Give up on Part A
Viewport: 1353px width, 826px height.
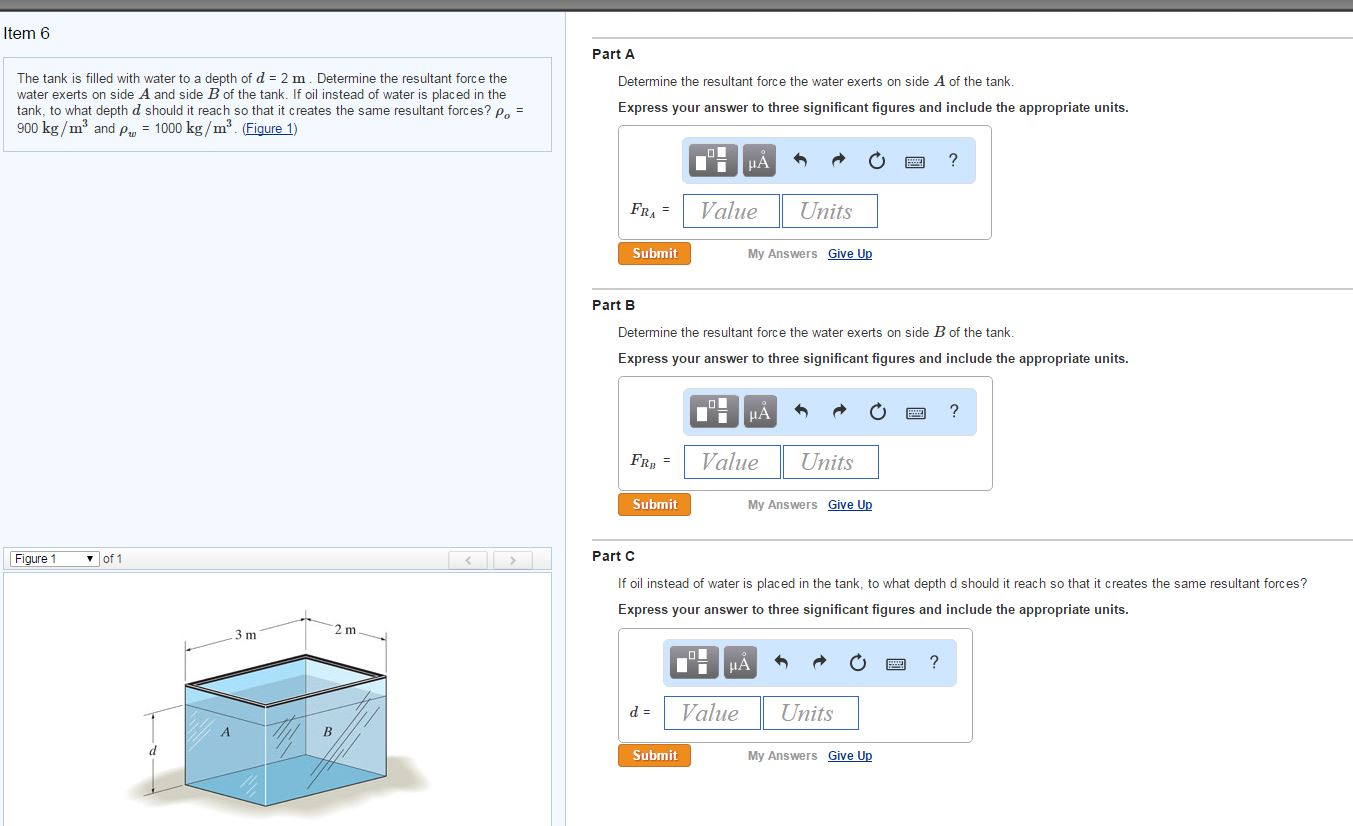(850, 254)
